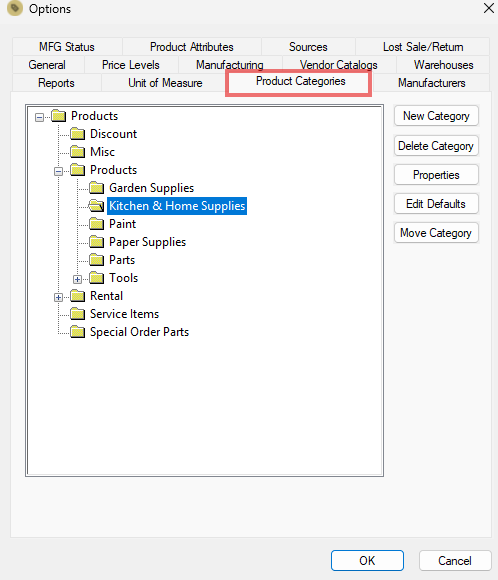Open the Price Levels tab

coord(131,65)
